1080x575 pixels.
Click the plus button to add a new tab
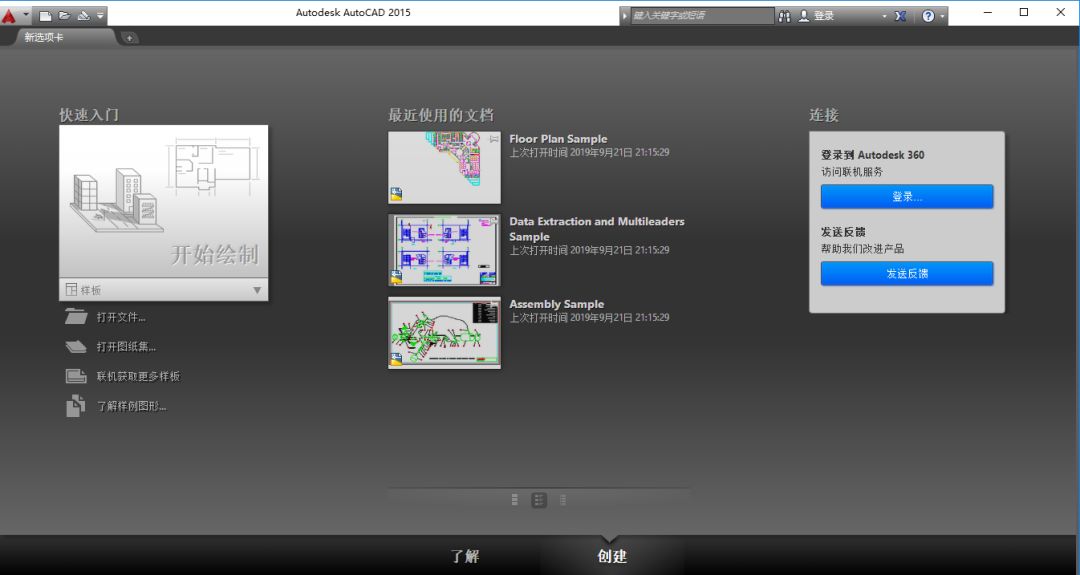click(129, 38)
